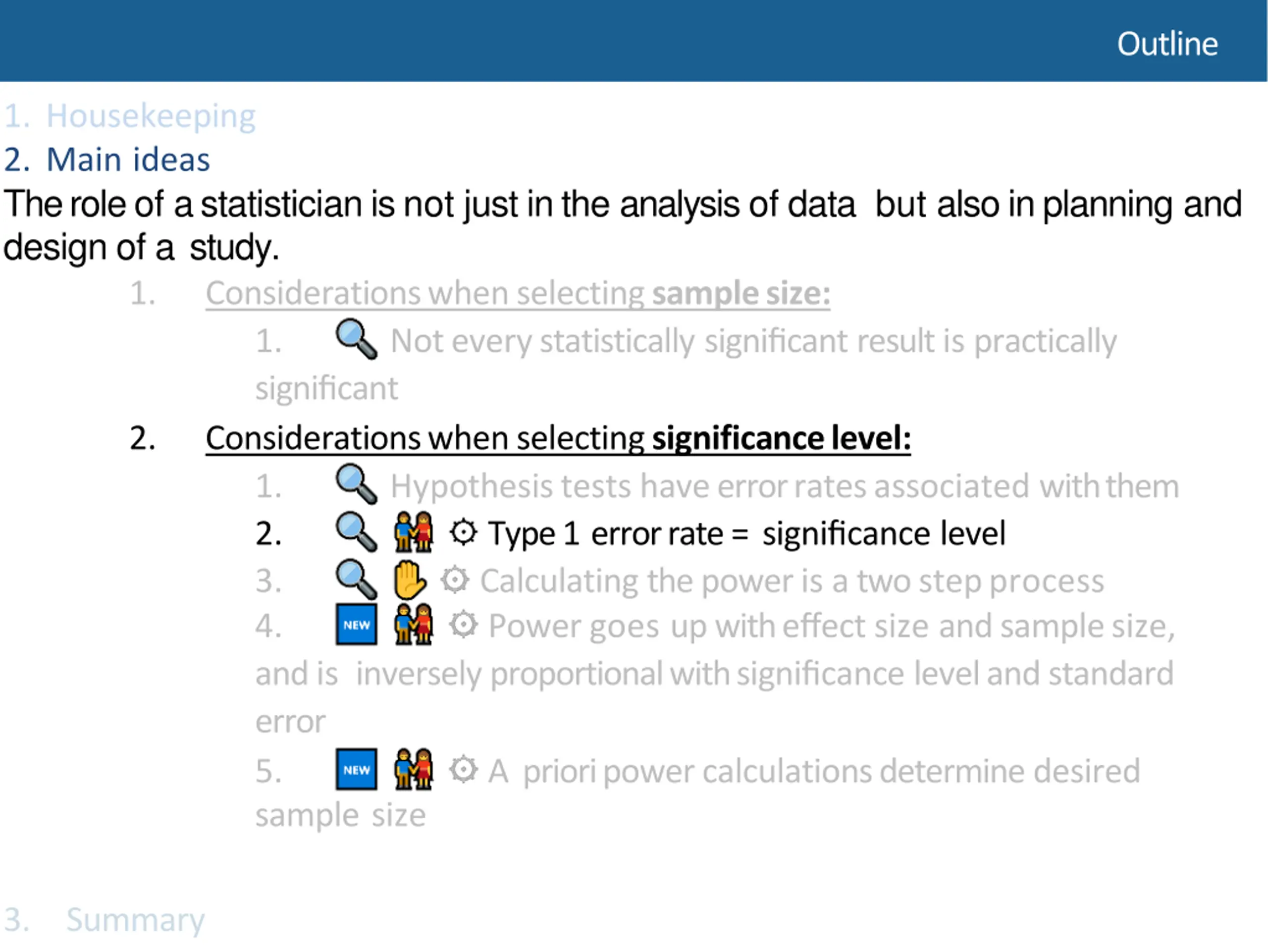Click the raised hand icon in item 3
This screenshot has height=952, width=1268.
(x=410, y=580)
